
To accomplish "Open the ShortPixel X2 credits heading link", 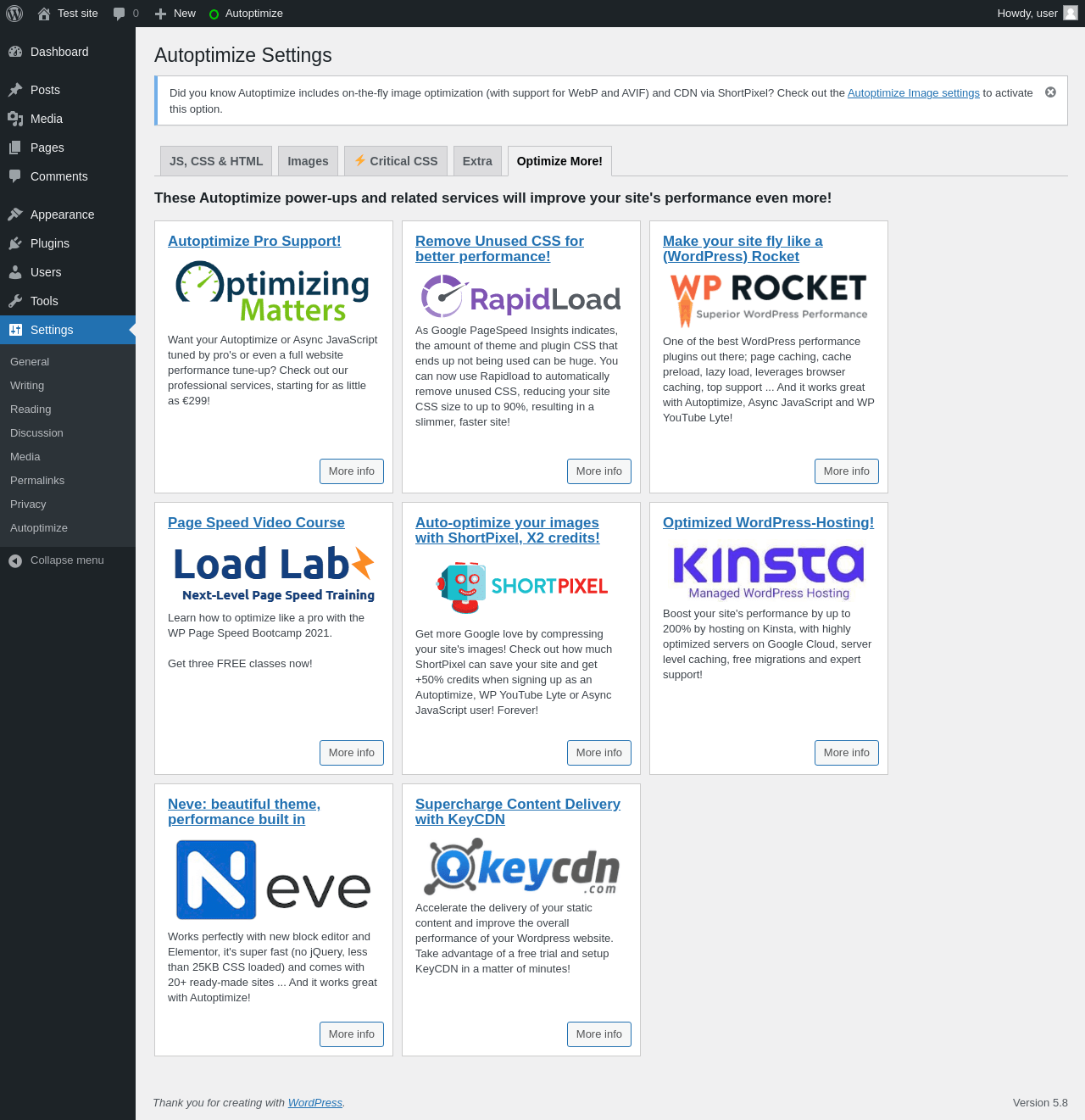I will pyautogui.click(x=508, y=530).
